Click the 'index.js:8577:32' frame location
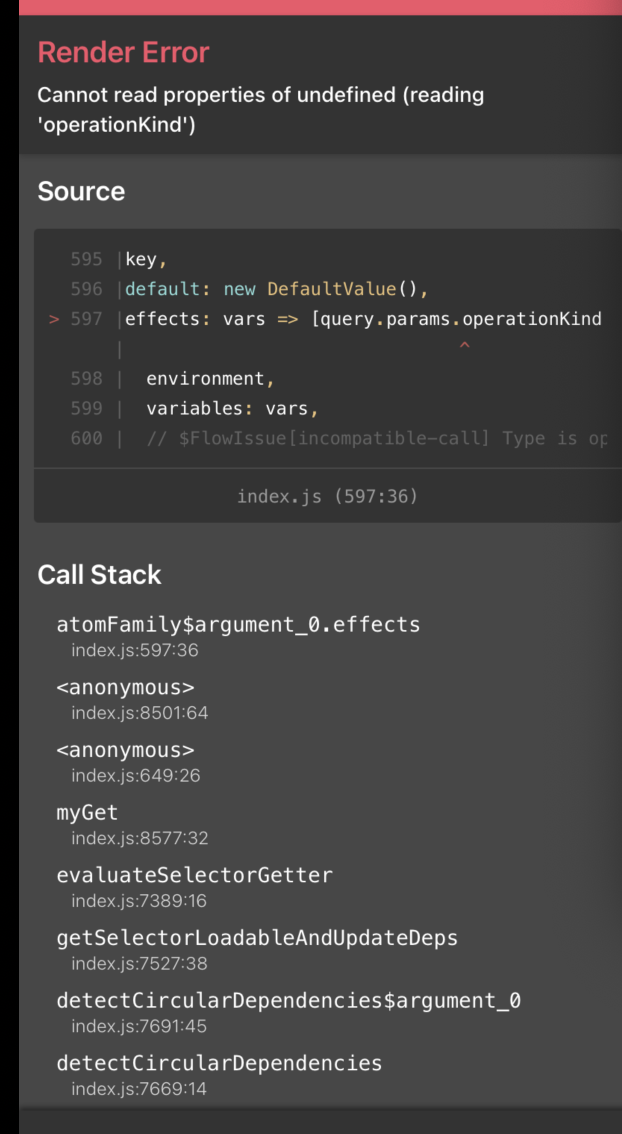 [140, 839]
